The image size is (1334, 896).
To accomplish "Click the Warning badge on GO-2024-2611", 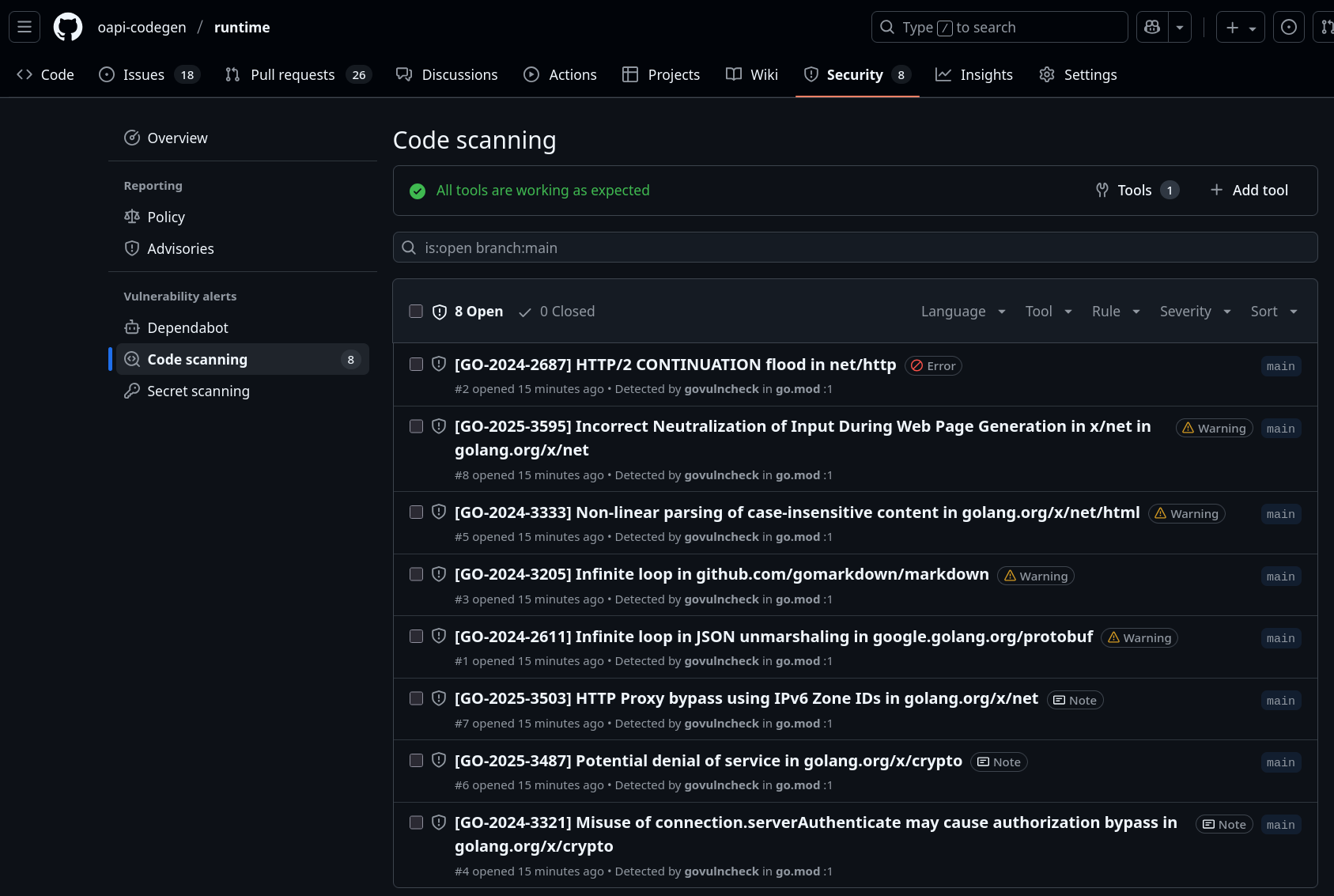I will [x=1139, y=637].
